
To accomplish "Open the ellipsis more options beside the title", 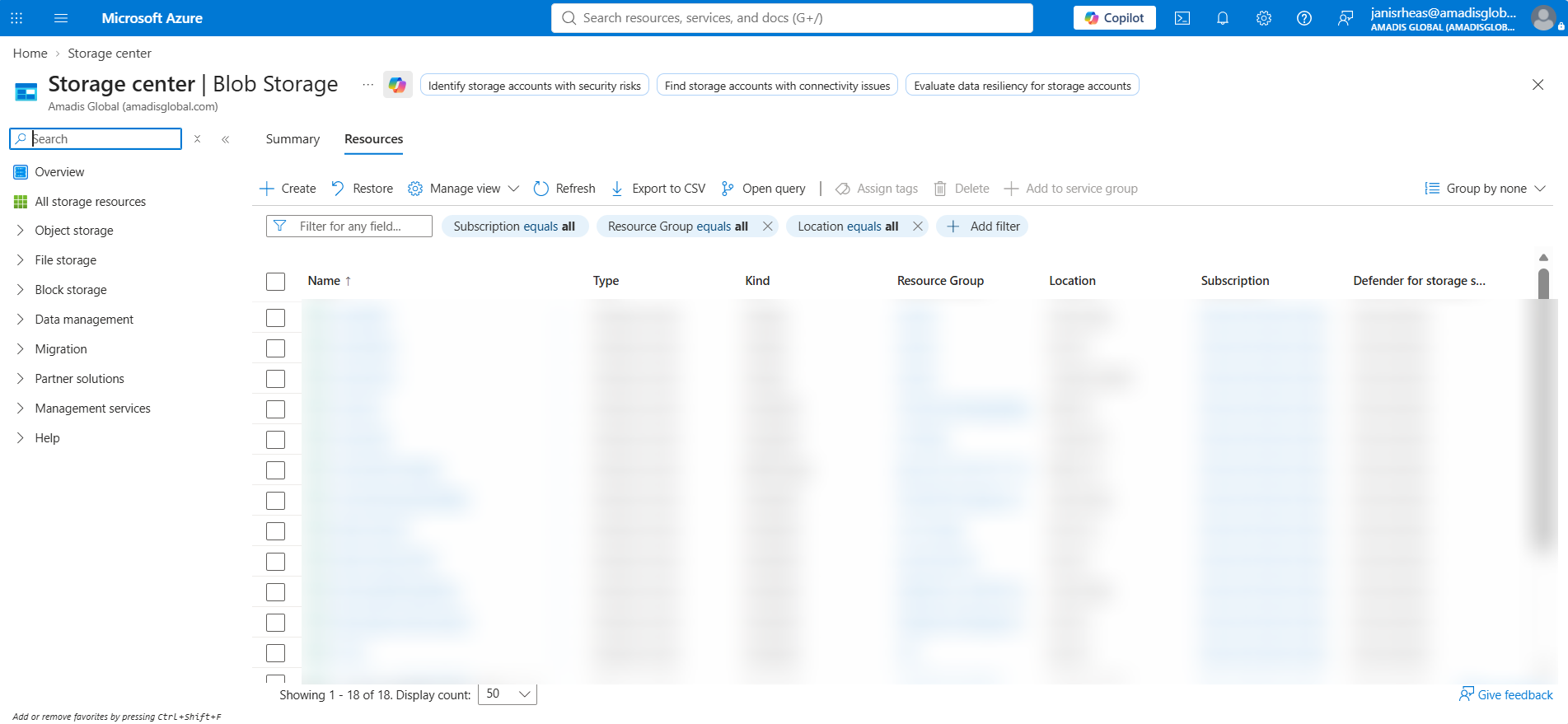I will pos(367,85).
